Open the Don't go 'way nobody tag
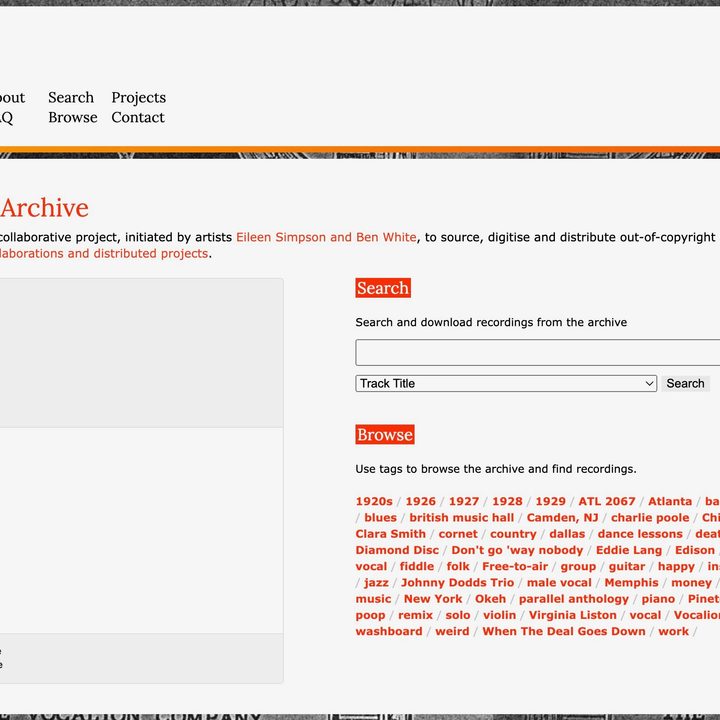The width and height of the screenshot is (720, 720). click(x=517, y=551)
